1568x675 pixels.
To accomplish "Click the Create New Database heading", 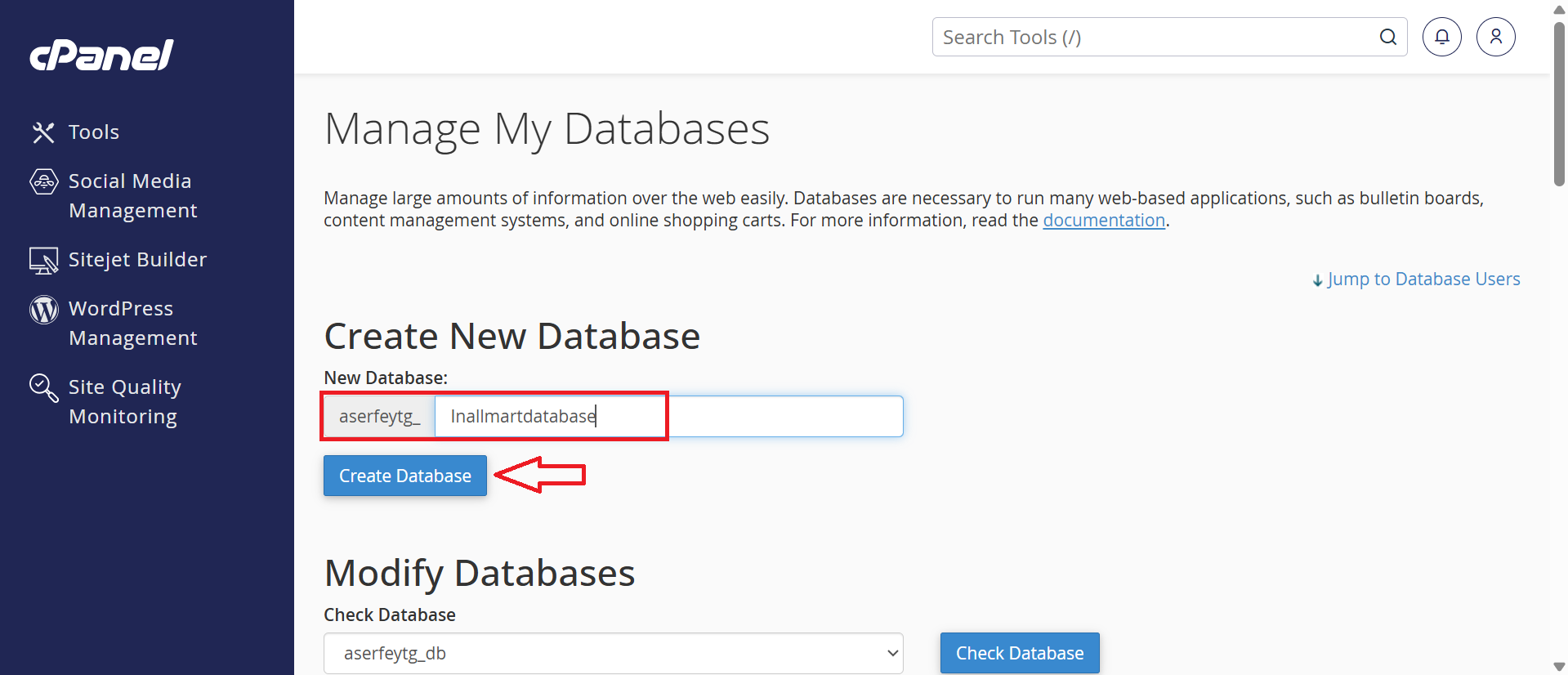I will pos(512,337).
